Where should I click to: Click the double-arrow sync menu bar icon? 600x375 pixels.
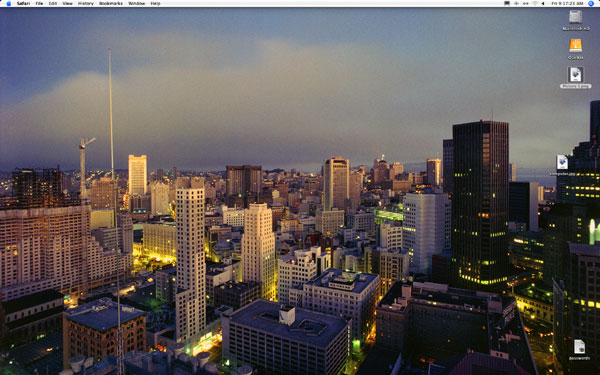point(525,3)
